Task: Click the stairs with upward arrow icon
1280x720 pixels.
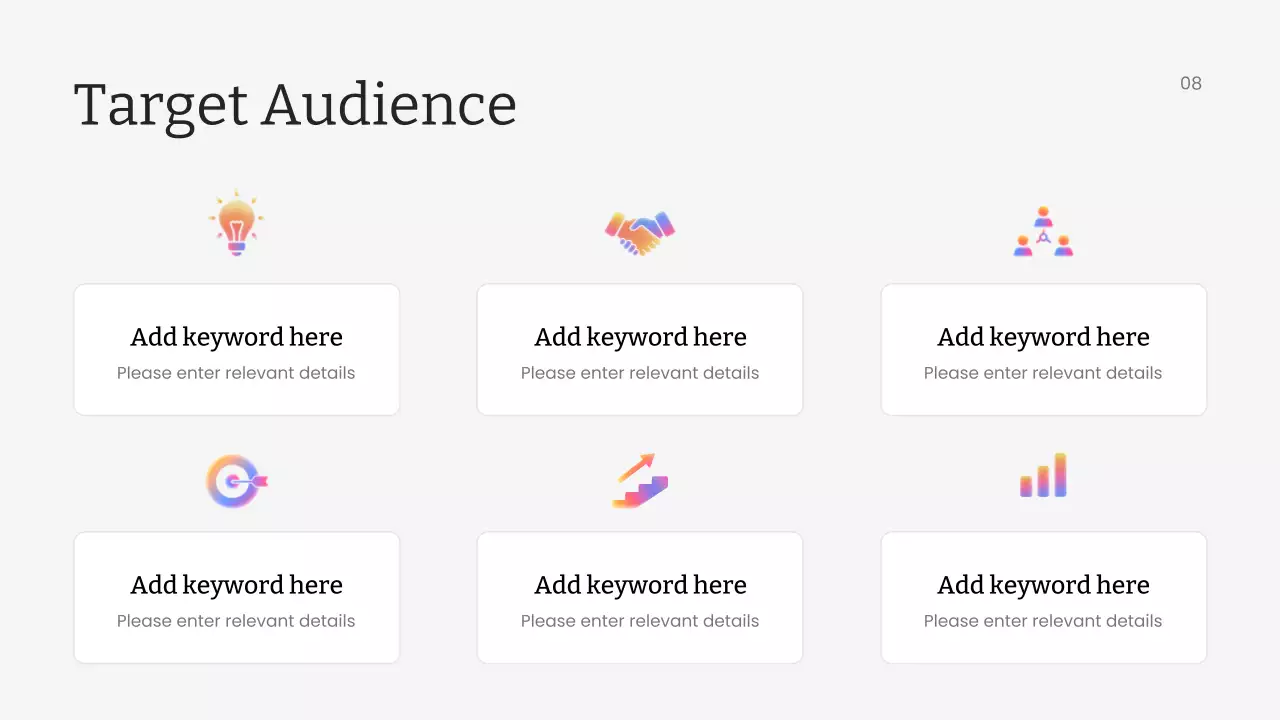Action: point(640,481)
